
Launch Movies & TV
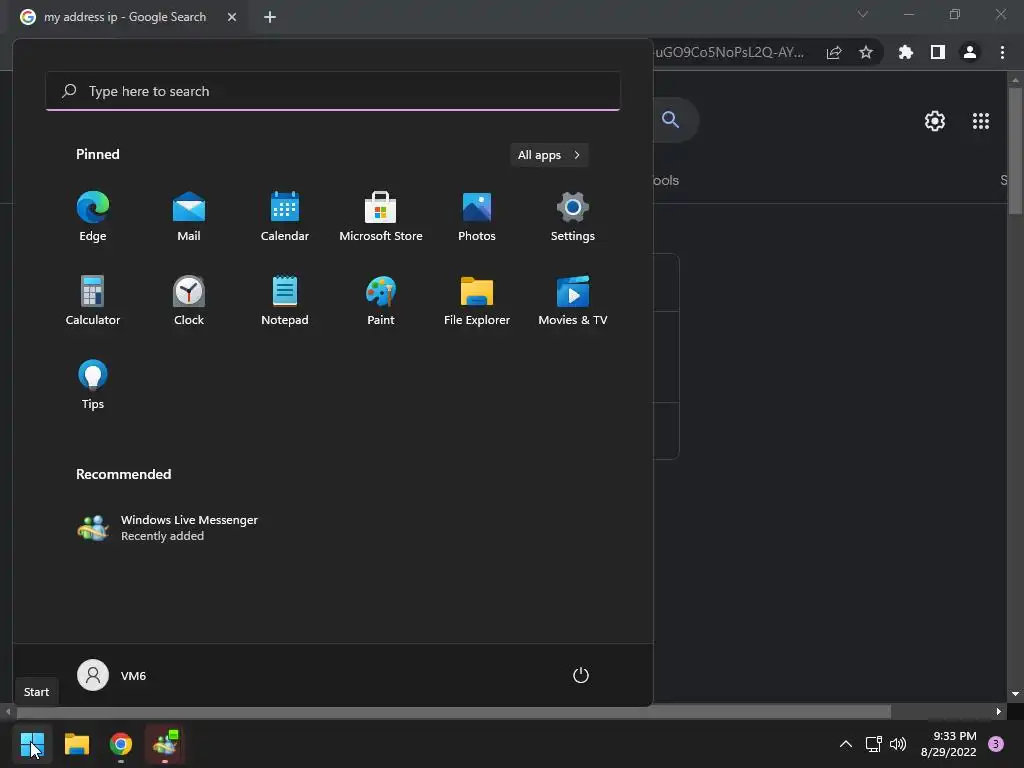pyautogui.click(x=573, y=300)
